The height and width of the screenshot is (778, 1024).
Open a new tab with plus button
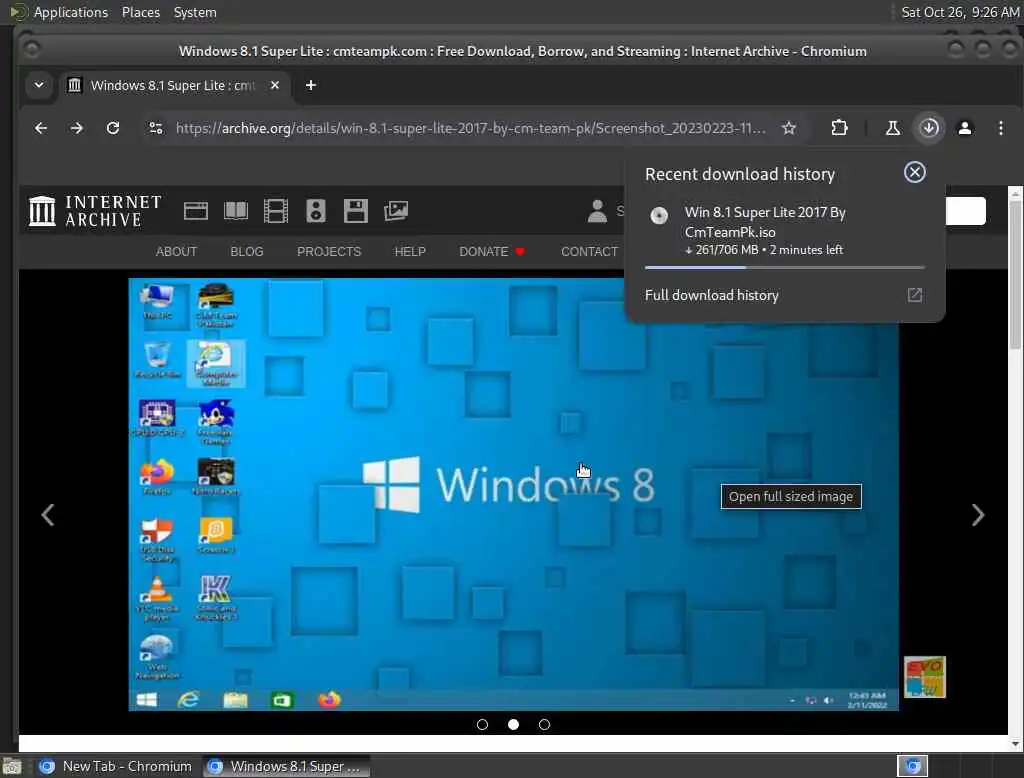point(311,85)
